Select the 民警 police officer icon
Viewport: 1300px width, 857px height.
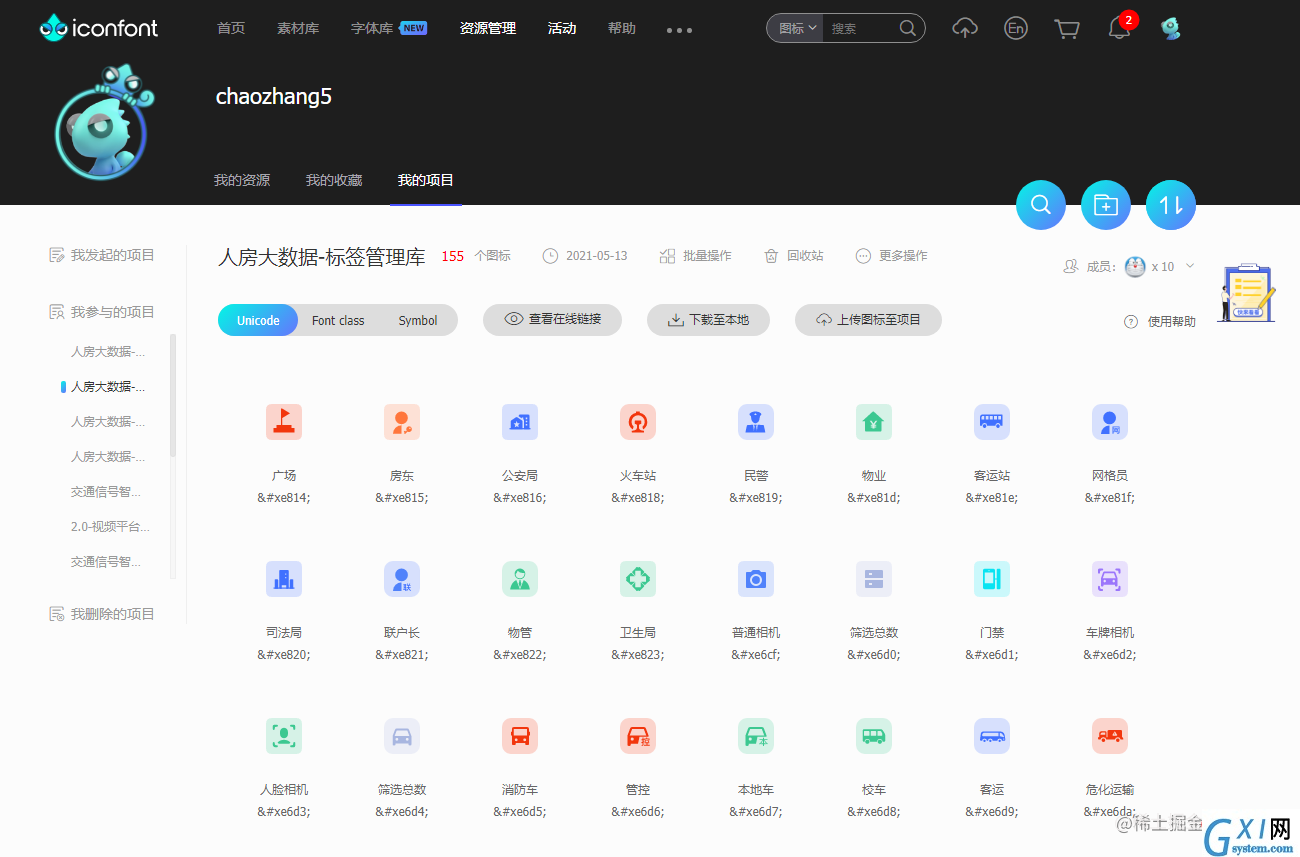[756, 422]
